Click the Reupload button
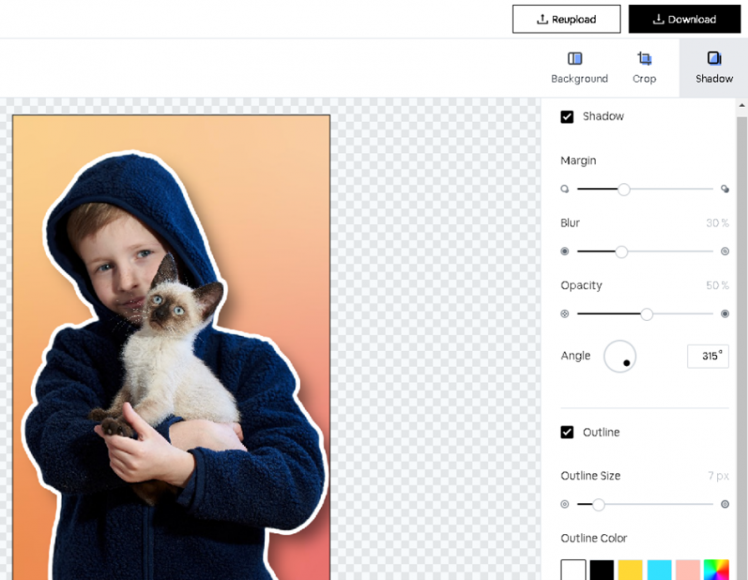This screenshot has height=580, width=748. click(566, 19)
